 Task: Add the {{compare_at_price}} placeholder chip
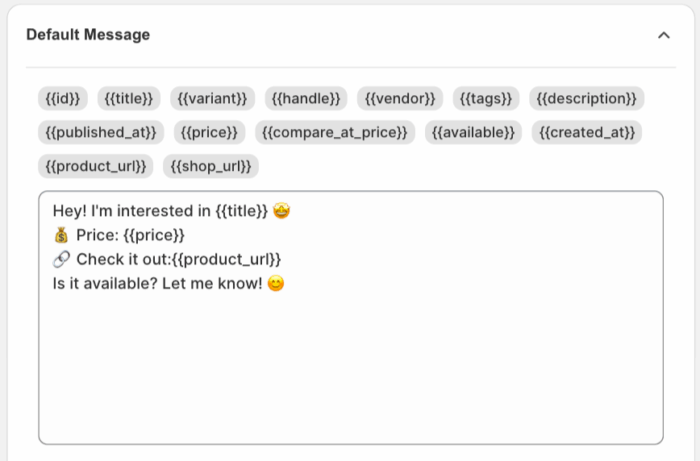[334, 132]
